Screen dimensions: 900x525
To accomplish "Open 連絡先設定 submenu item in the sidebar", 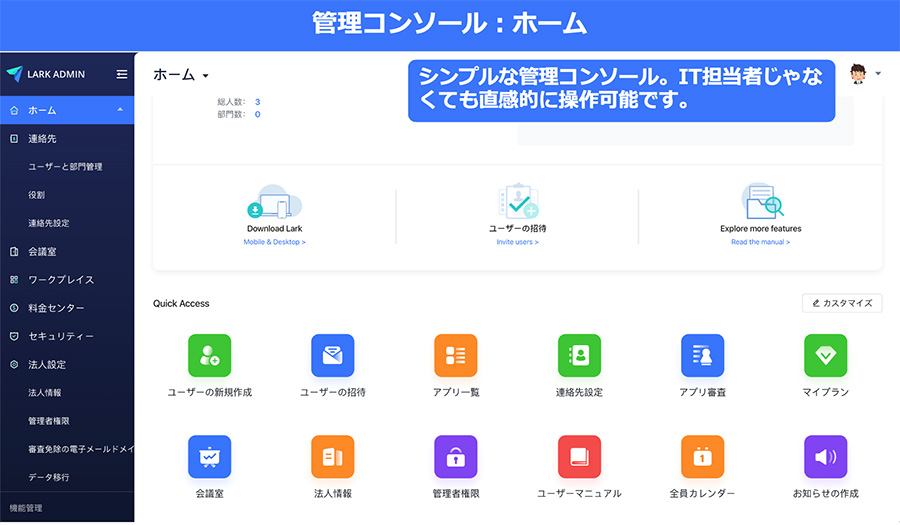I will (x=49, y=223).
